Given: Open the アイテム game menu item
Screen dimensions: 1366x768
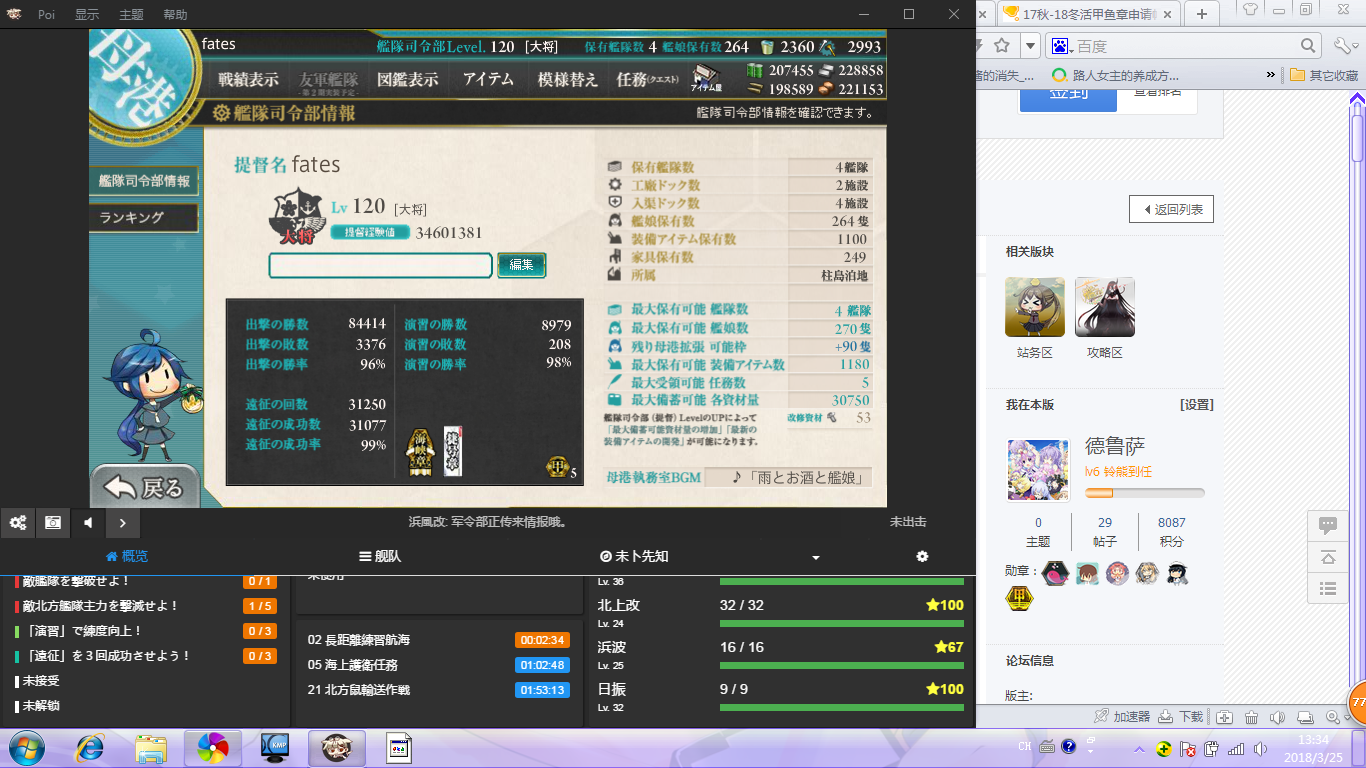Looking at the screenshot, I should [x=488, y=80].
